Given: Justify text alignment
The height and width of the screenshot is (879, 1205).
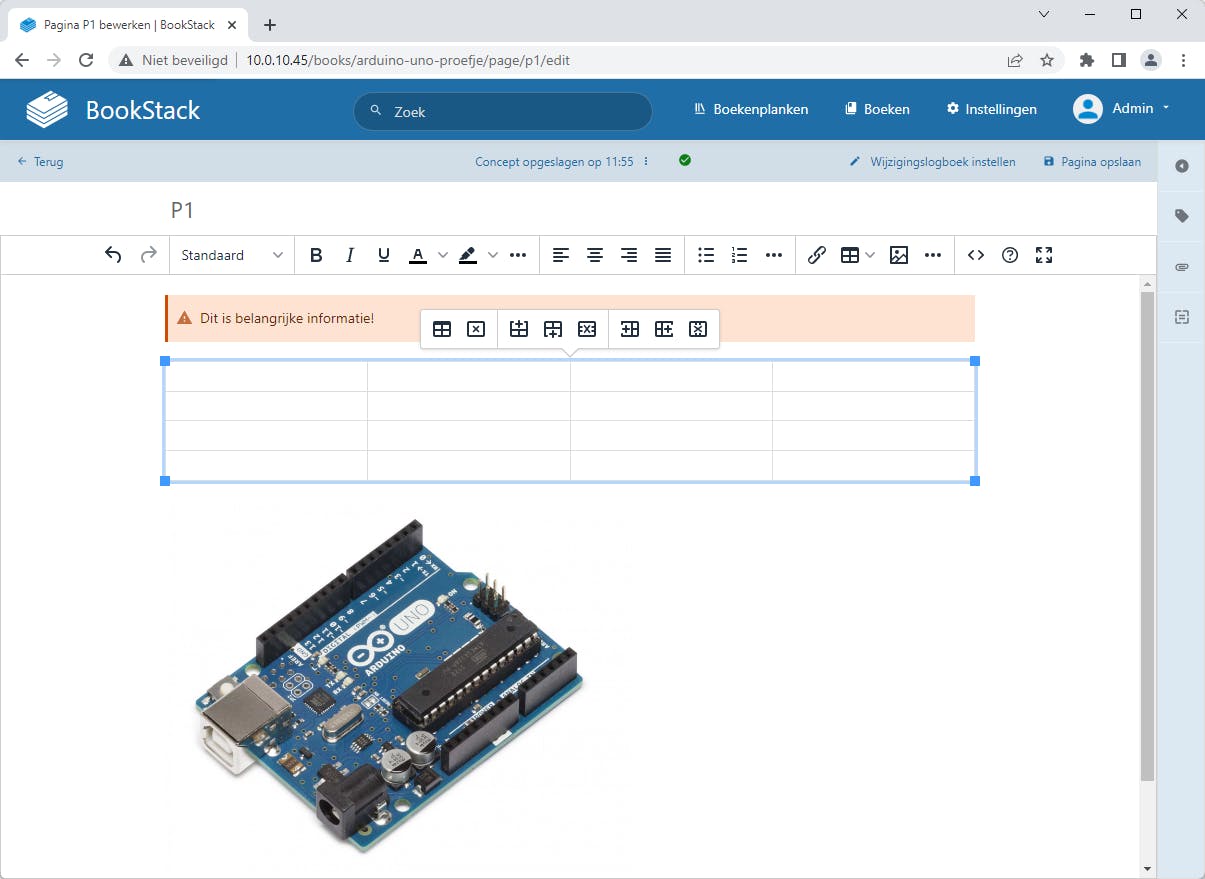Looking at the screenshot, I should [663, 255].
